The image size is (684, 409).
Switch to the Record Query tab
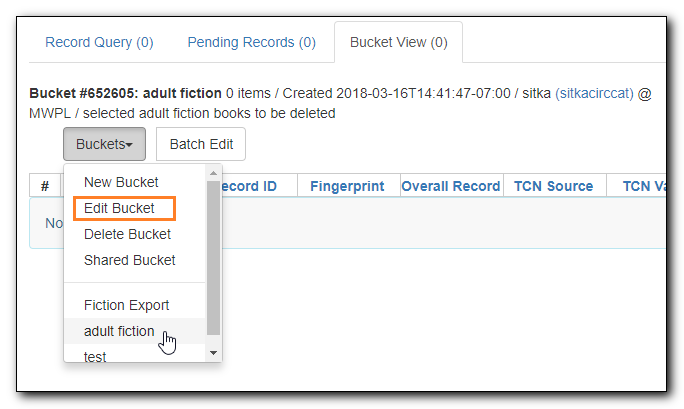pos(99,42)
